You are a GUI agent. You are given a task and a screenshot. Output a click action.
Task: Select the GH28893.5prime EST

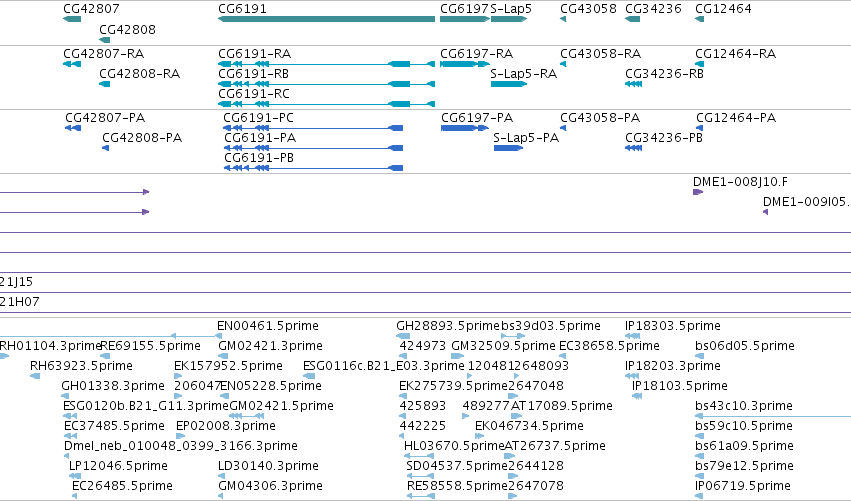tap(403, 336)
